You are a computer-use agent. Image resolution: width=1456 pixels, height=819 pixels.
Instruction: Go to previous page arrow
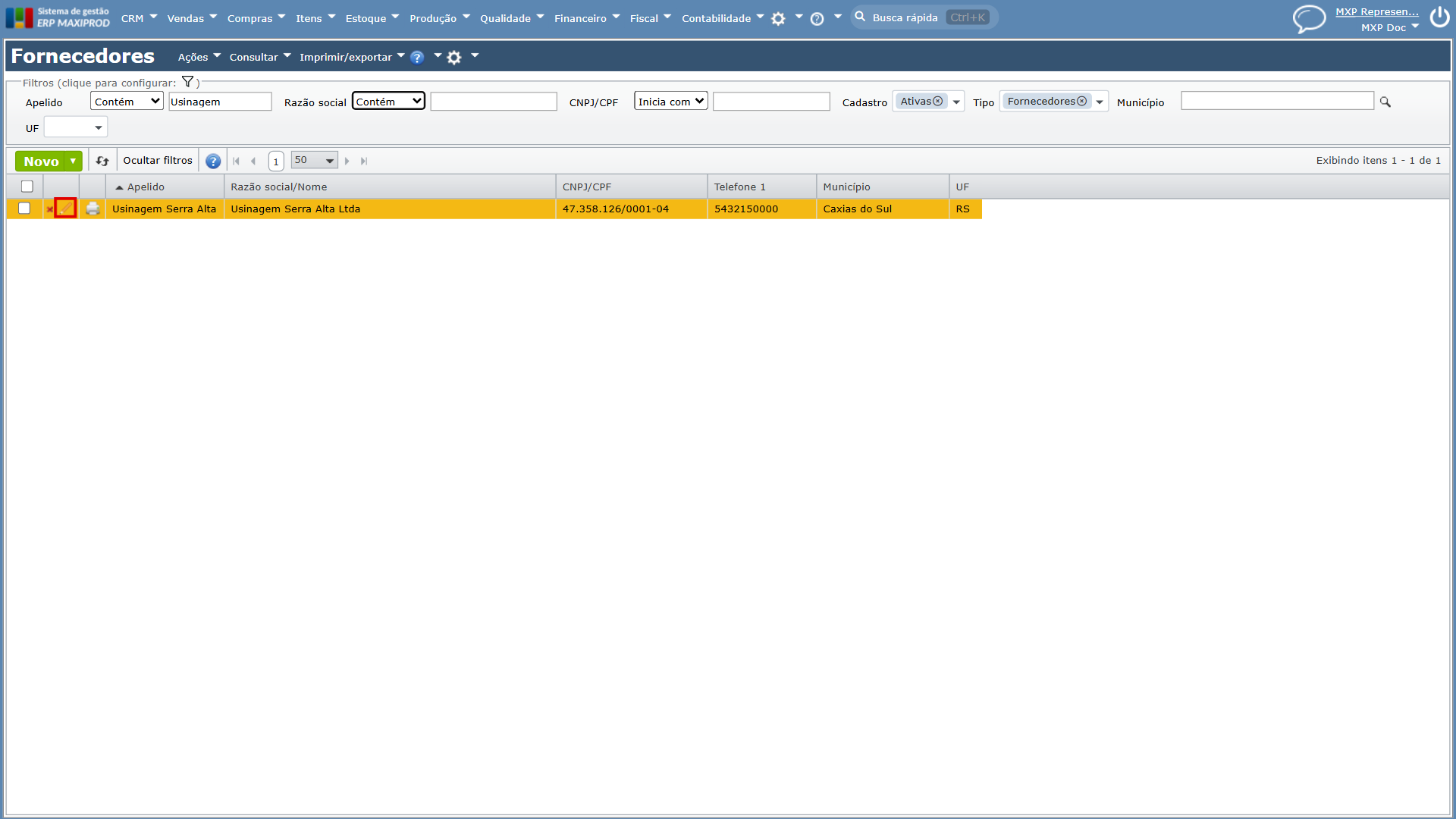pos(253,161)
